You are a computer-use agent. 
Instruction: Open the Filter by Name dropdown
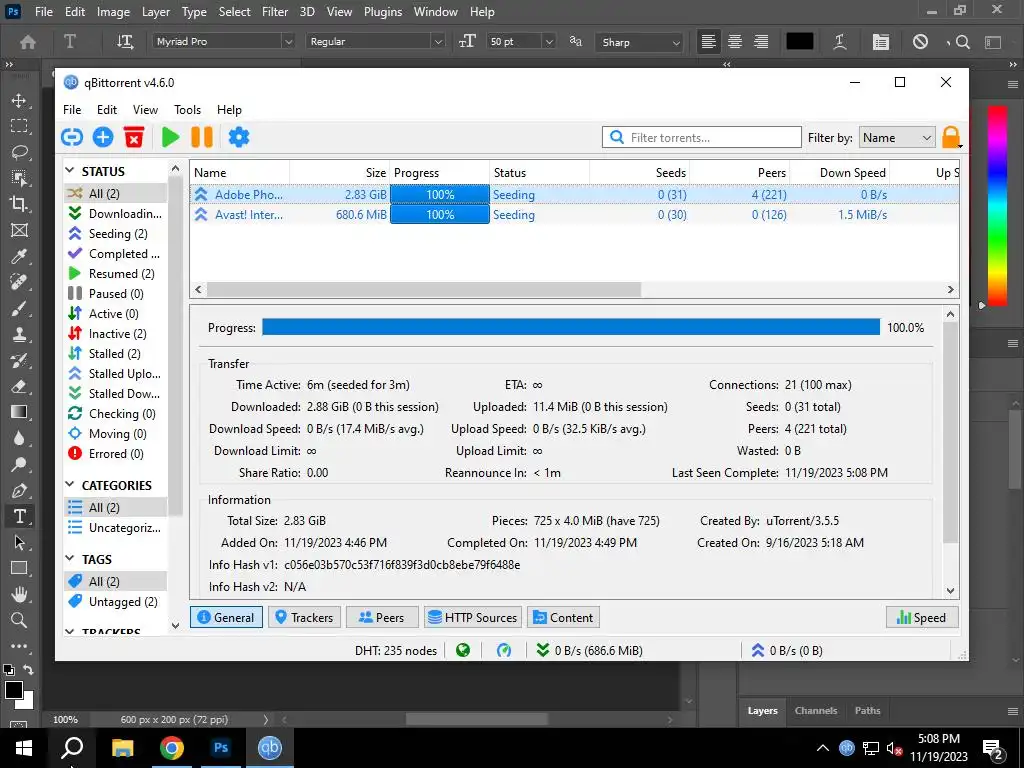click(x=897, y=138)
